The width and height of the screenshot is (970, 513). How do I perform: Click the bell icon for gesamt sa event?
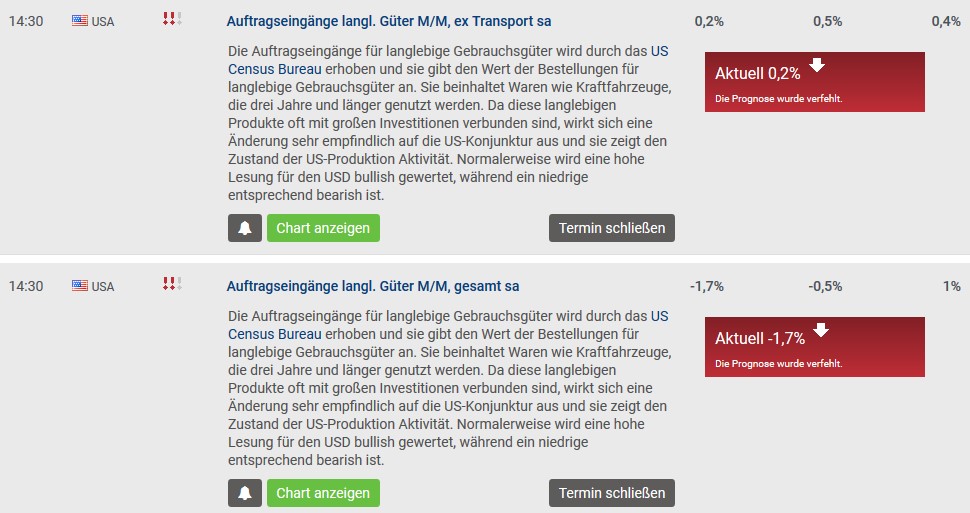[x=244, y=493]
